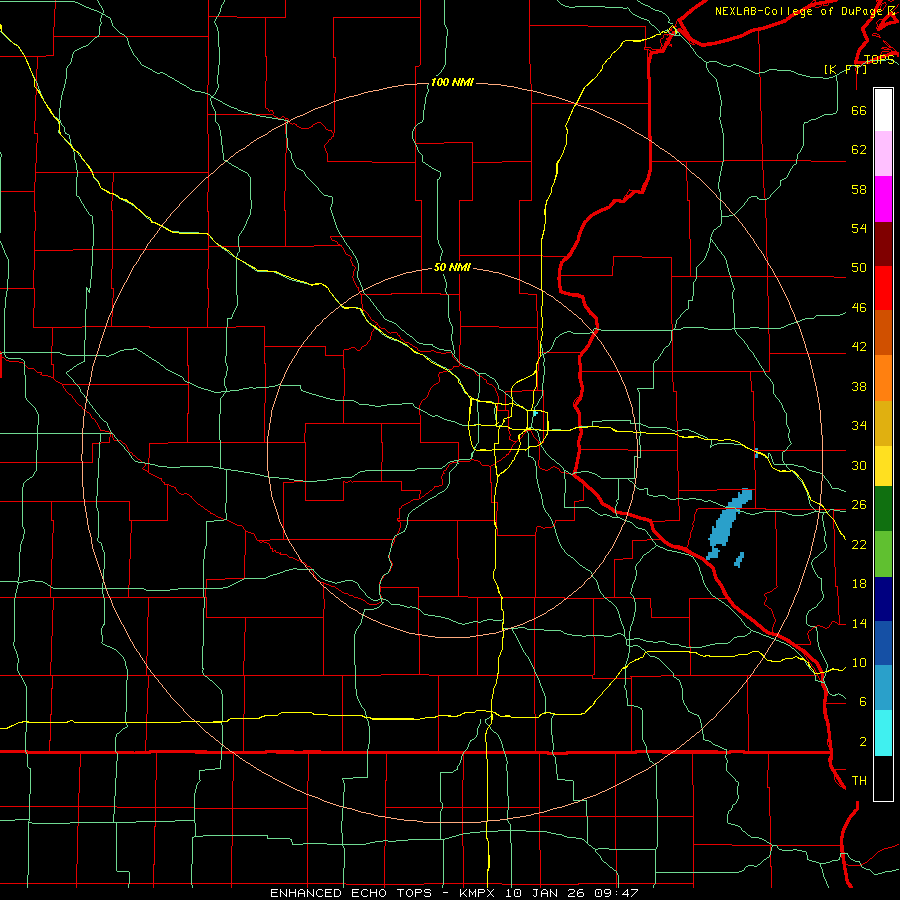Viewport: 900px width, 900px height.
Task: Click the "34" scale label
Action: [x=859, y=426]
